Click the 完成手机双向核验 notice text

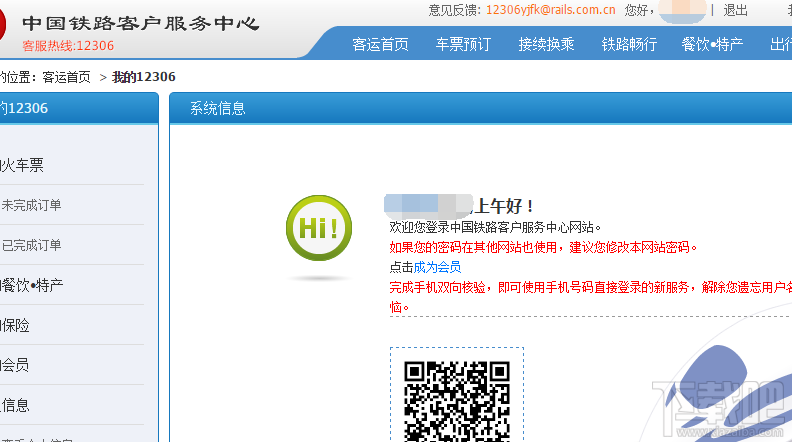[590, 297]
